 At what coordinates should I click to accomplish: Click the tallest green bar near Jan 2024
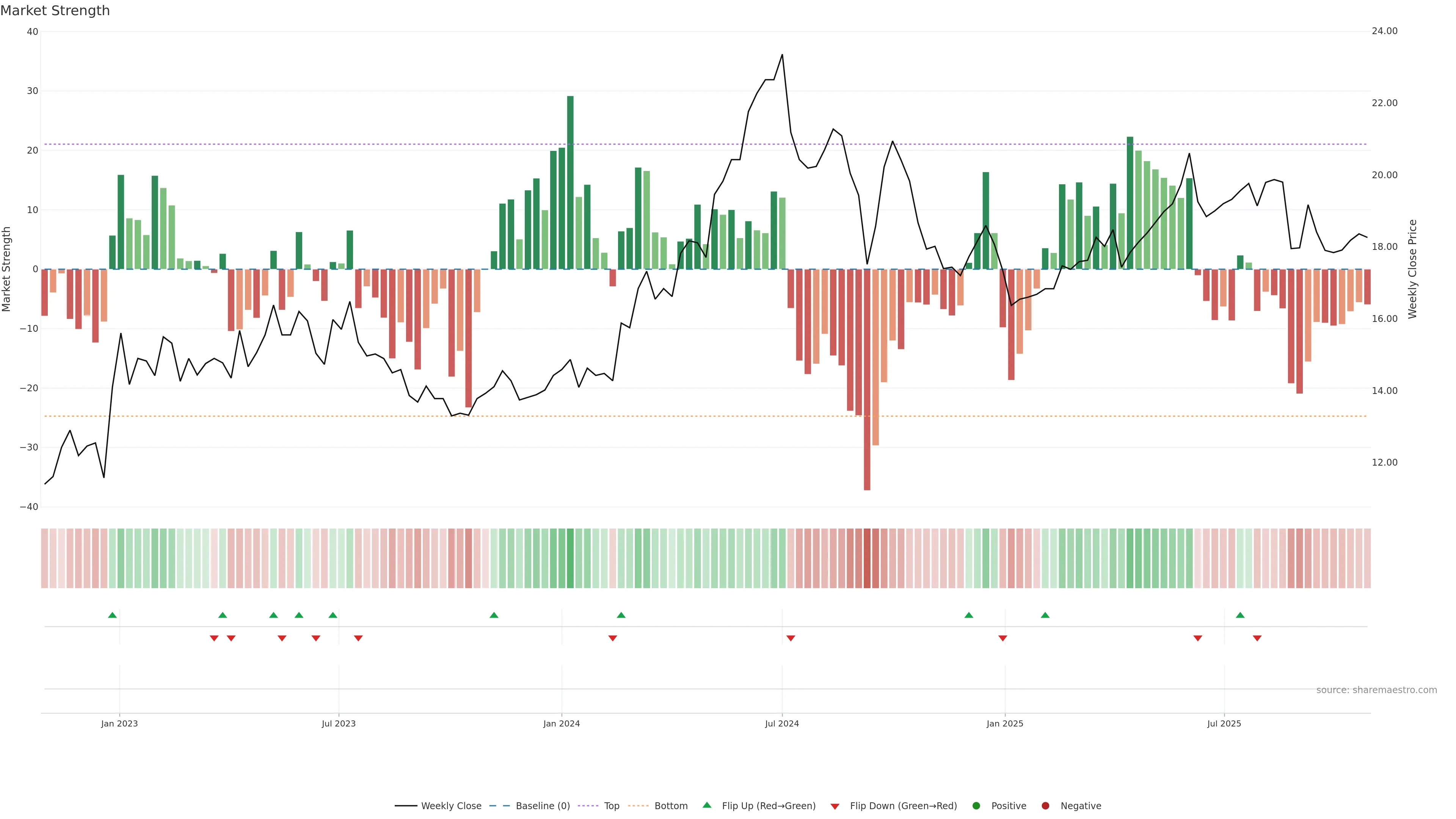tap(570, 181)
